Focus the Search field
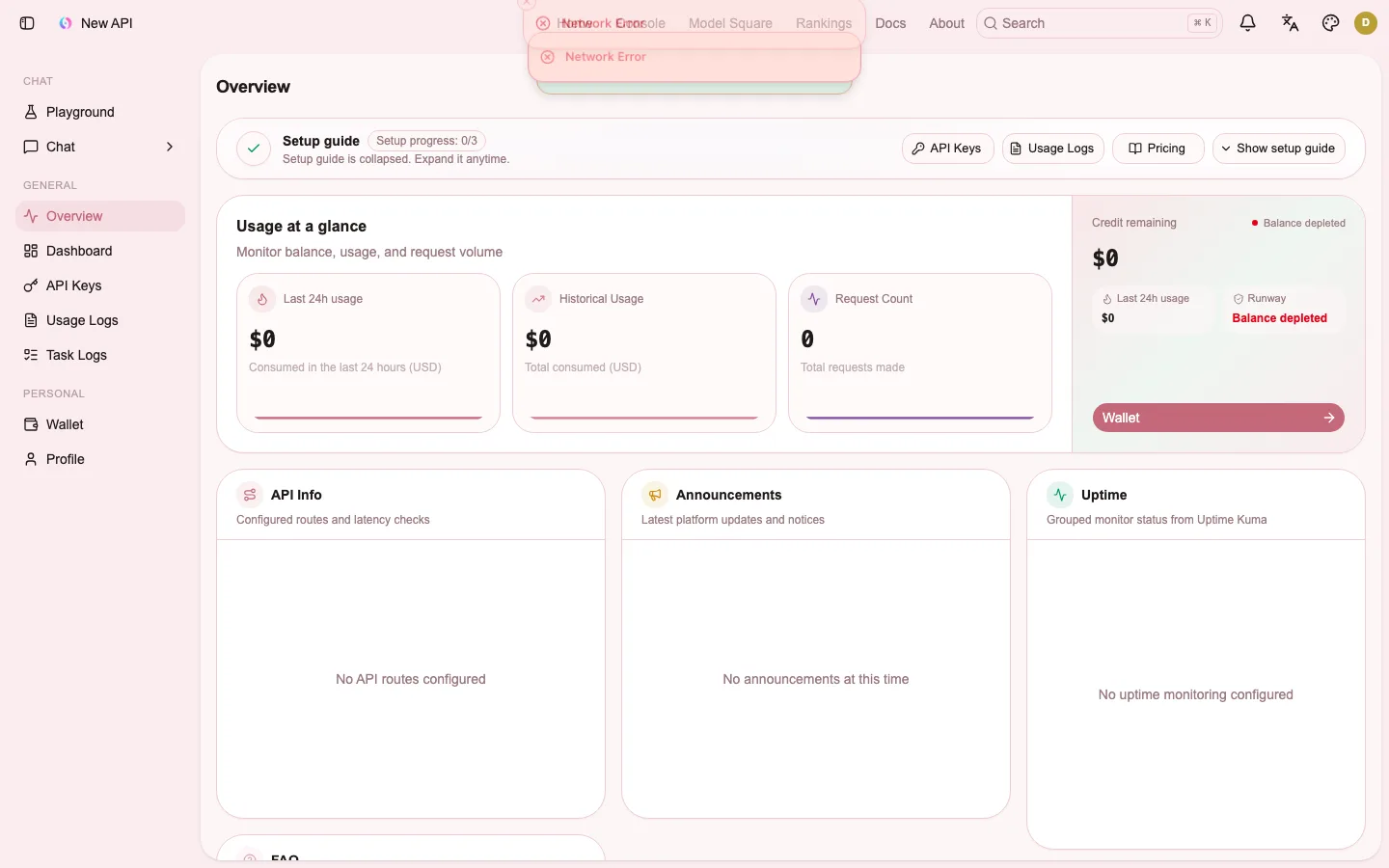Image resolution: width=1389 pixels, height=868 pixels. (1100, 23)
